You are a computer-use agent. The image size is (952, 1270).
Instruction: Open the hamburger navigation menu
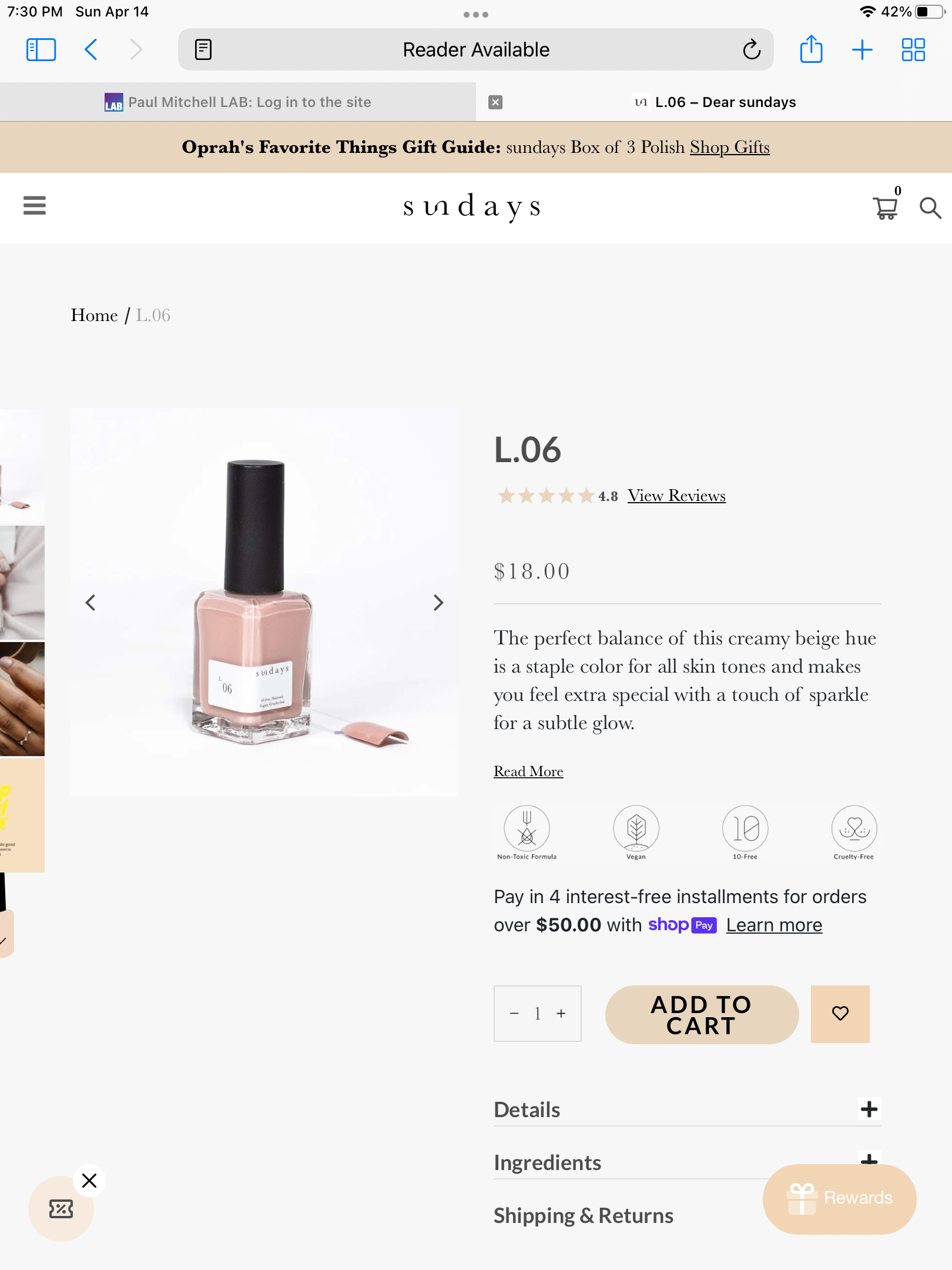click(x=35, y=205)
